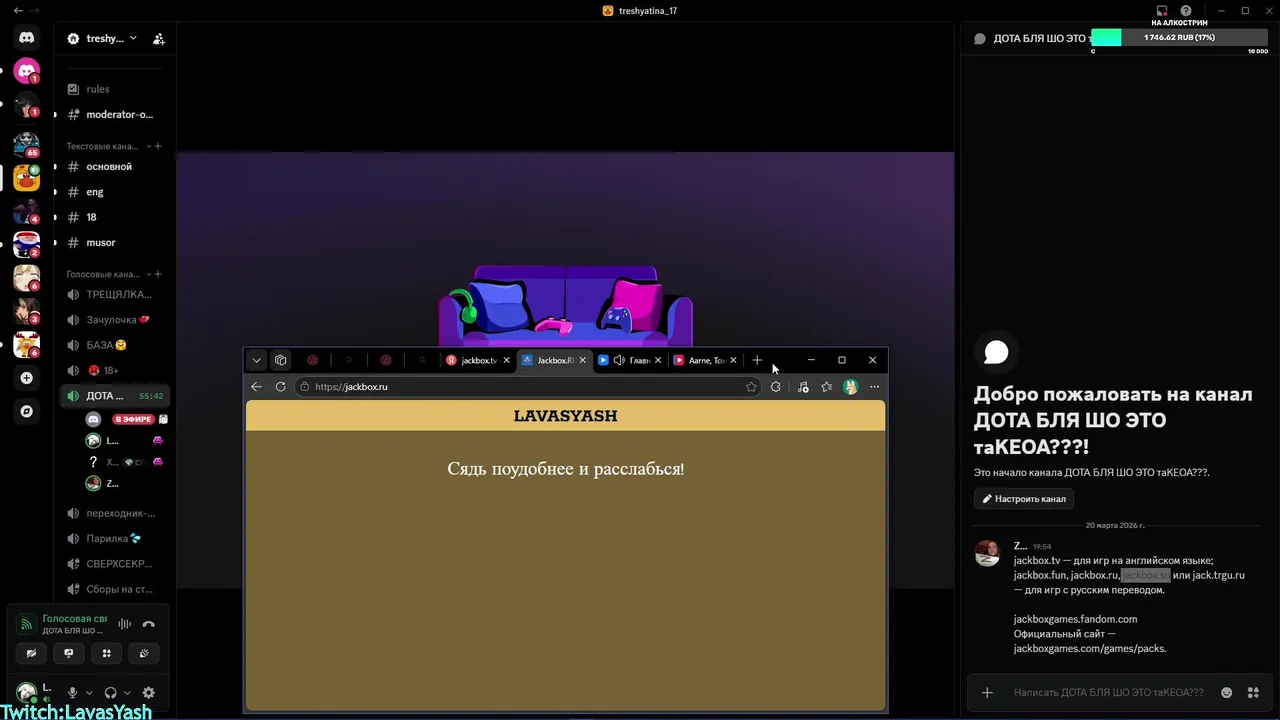Image resolution: width=1280 pixels, height=720 pixels.
Task: Mute the microphone
Action: [72, 692]
